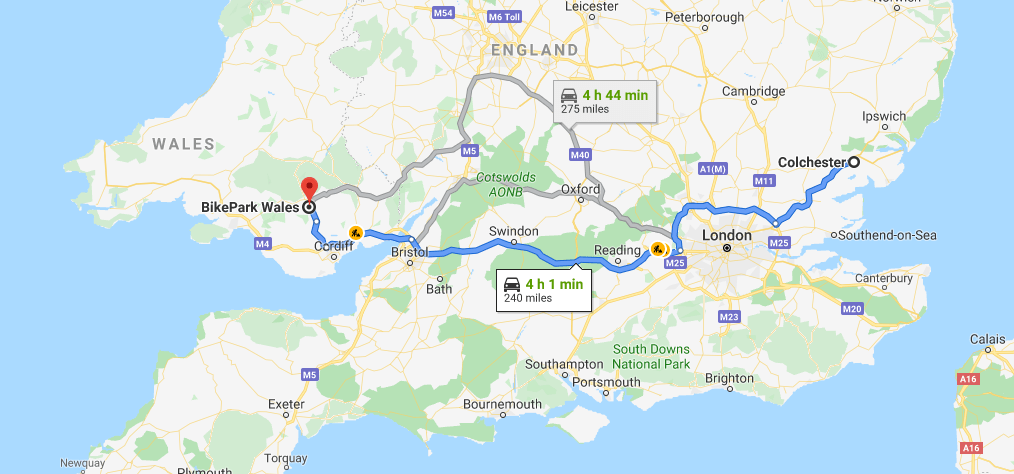
Task: Click the A1(M) road shield
Action: pos(713,169)
